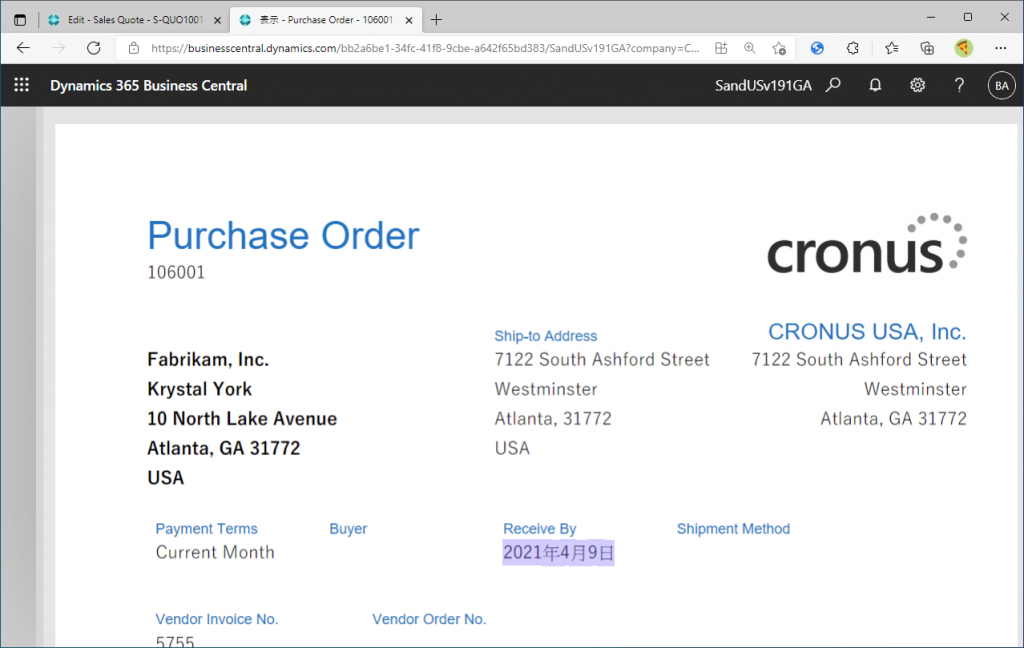Open the BA user account avatar
The image size is (1024, 648).
click(x=1001, y=85)
